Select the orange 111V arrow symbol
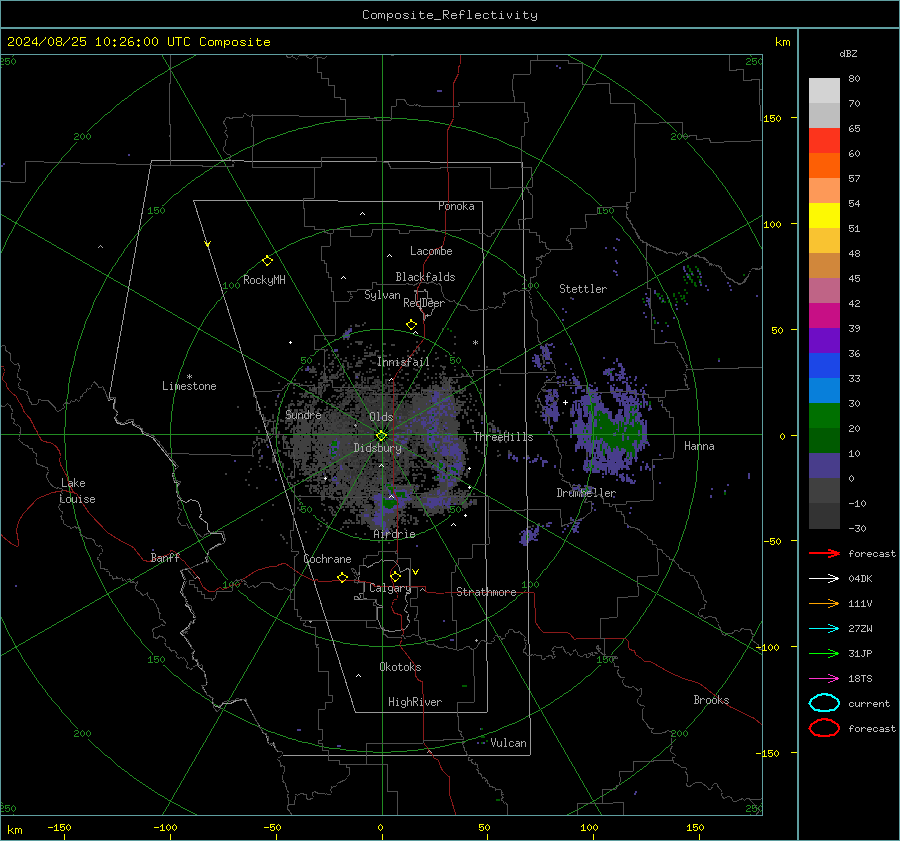The image size is (900, 841). 824,603
